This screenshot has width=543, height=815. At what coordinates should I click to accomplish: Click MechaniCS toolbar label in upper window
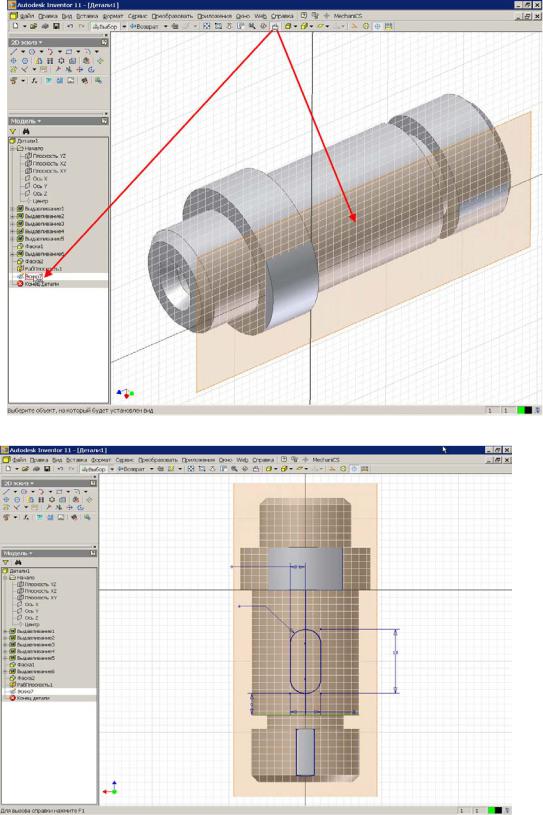click(x=348, y=16)
